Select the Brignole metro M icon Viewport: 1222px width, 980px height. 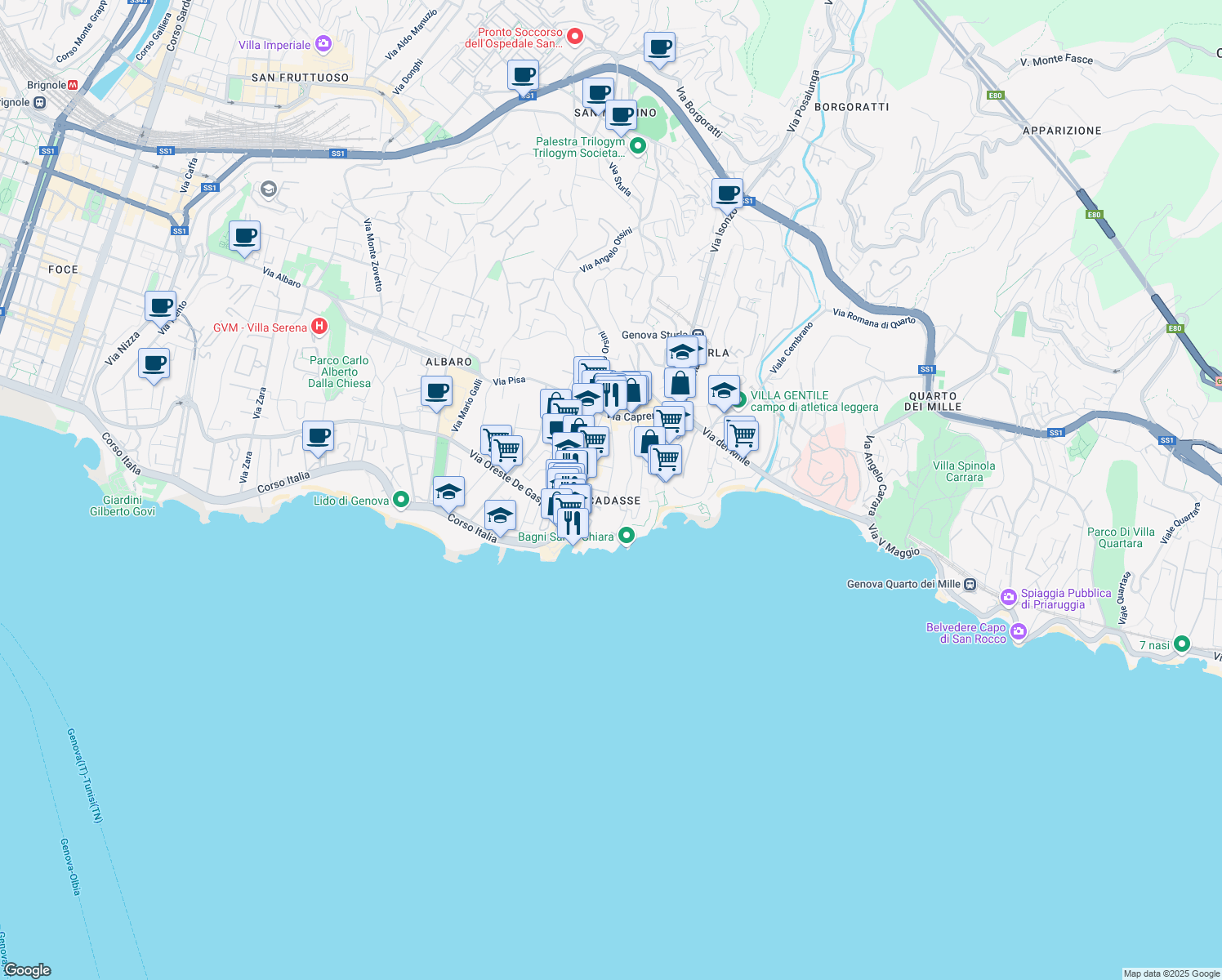click(x=73, y=85)
